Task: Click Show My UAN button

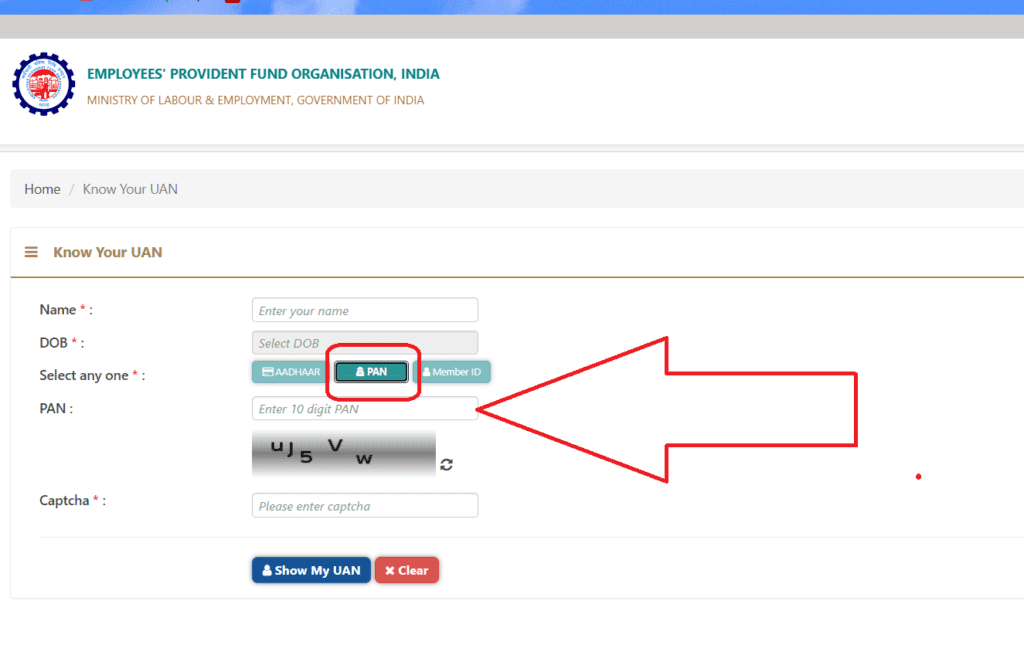Action: (x=312, y=570)
